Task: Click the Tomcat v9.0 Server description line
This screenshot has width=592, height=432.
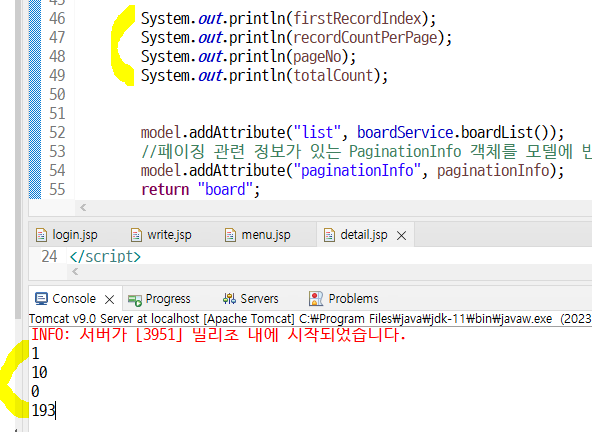Action: pos(310,319)
